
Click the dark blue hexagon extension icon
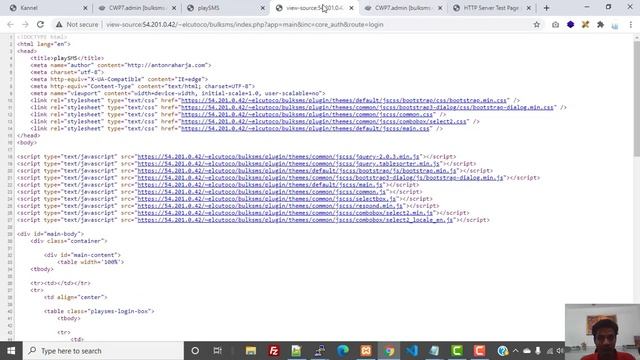tap(570, 24)
